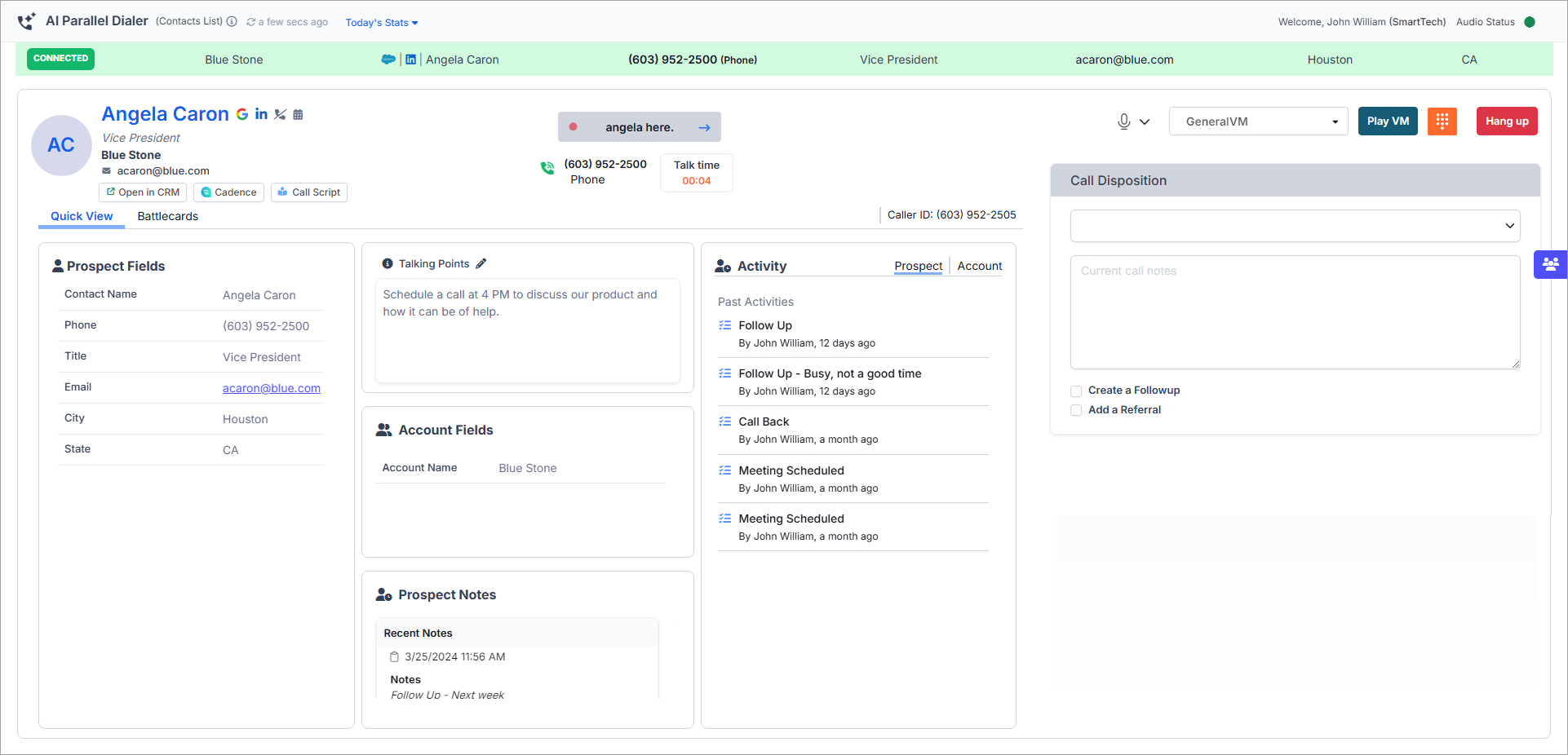This screenshot has height=755, width=1568.
Task: Edit Talking Points with pencil icon
Action: [x=481, y=263]
